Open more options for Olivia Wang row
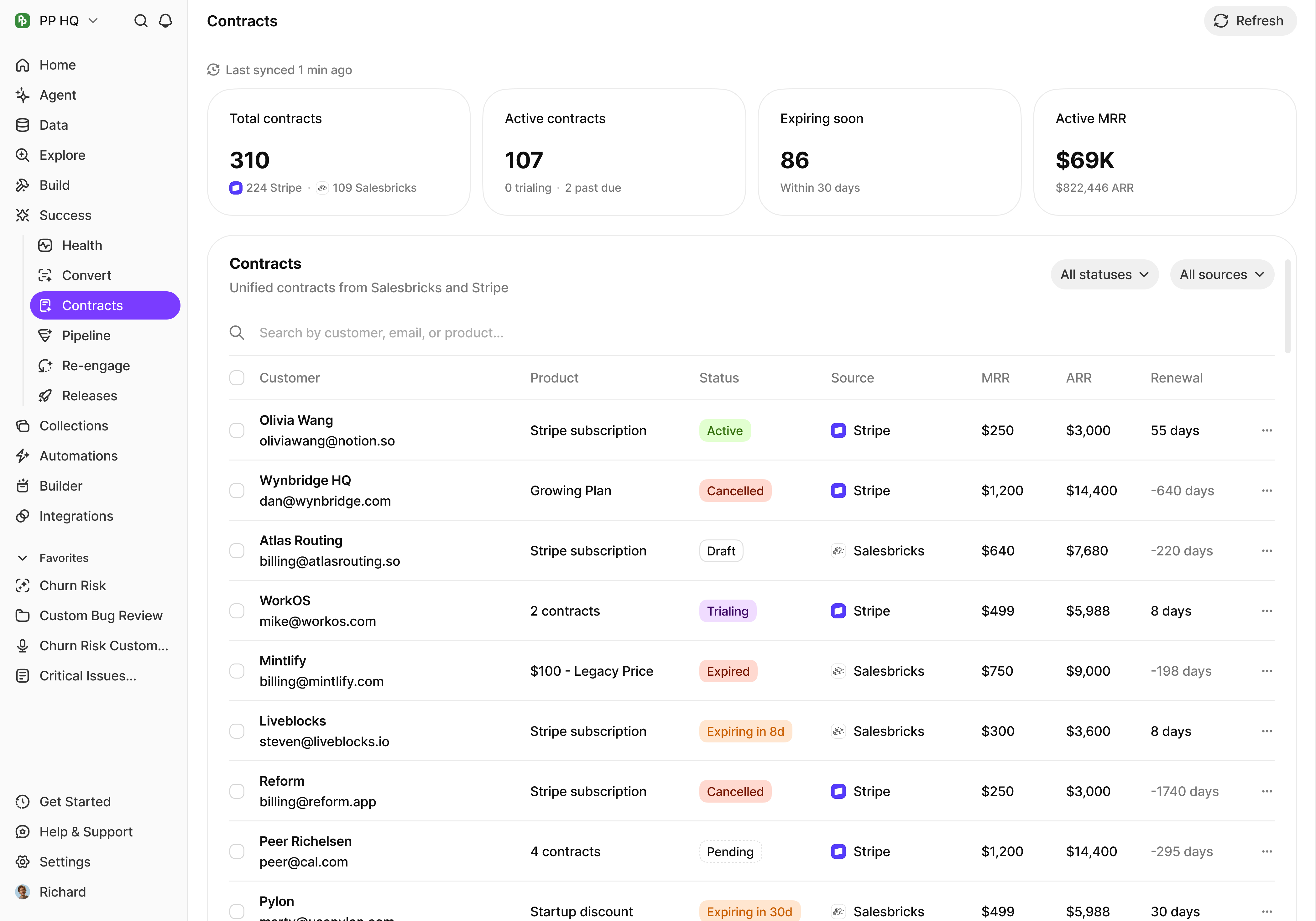 point(1267,431)
